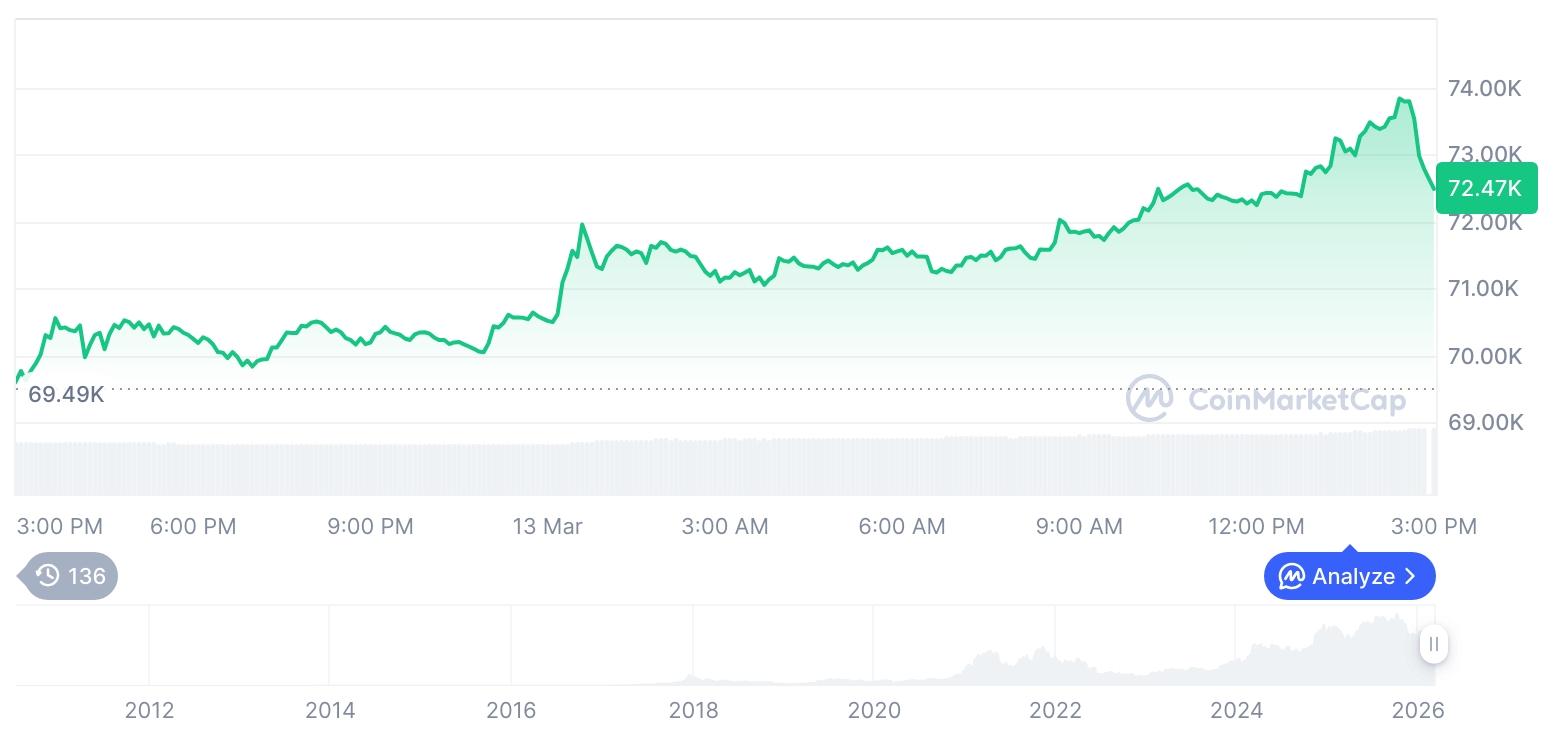This screenshot has height=732, width=1566.
Task: Click the history clock icon beside 136
Action: coord(47,575)
